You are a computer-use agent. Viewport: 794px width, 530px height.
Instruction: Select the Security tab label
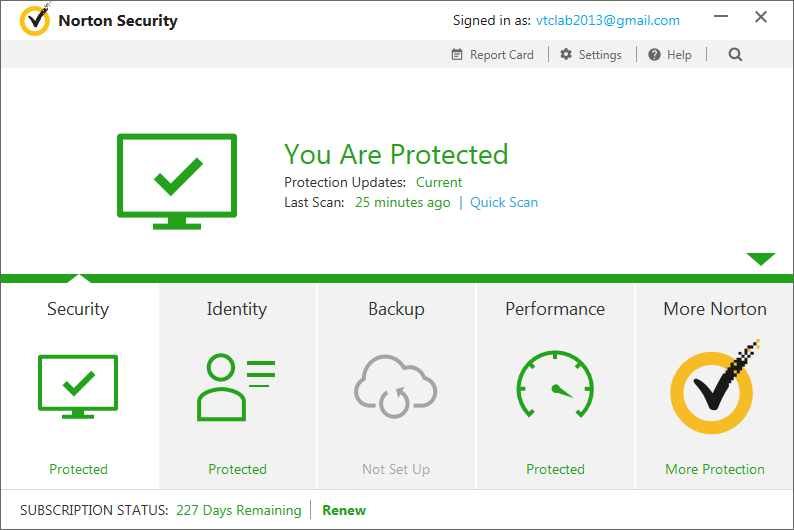click(78, 309)
